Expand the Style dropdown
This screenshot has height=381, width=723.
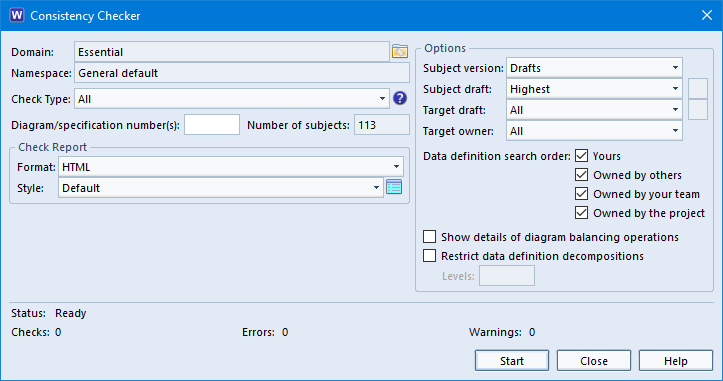pos(220,188)
